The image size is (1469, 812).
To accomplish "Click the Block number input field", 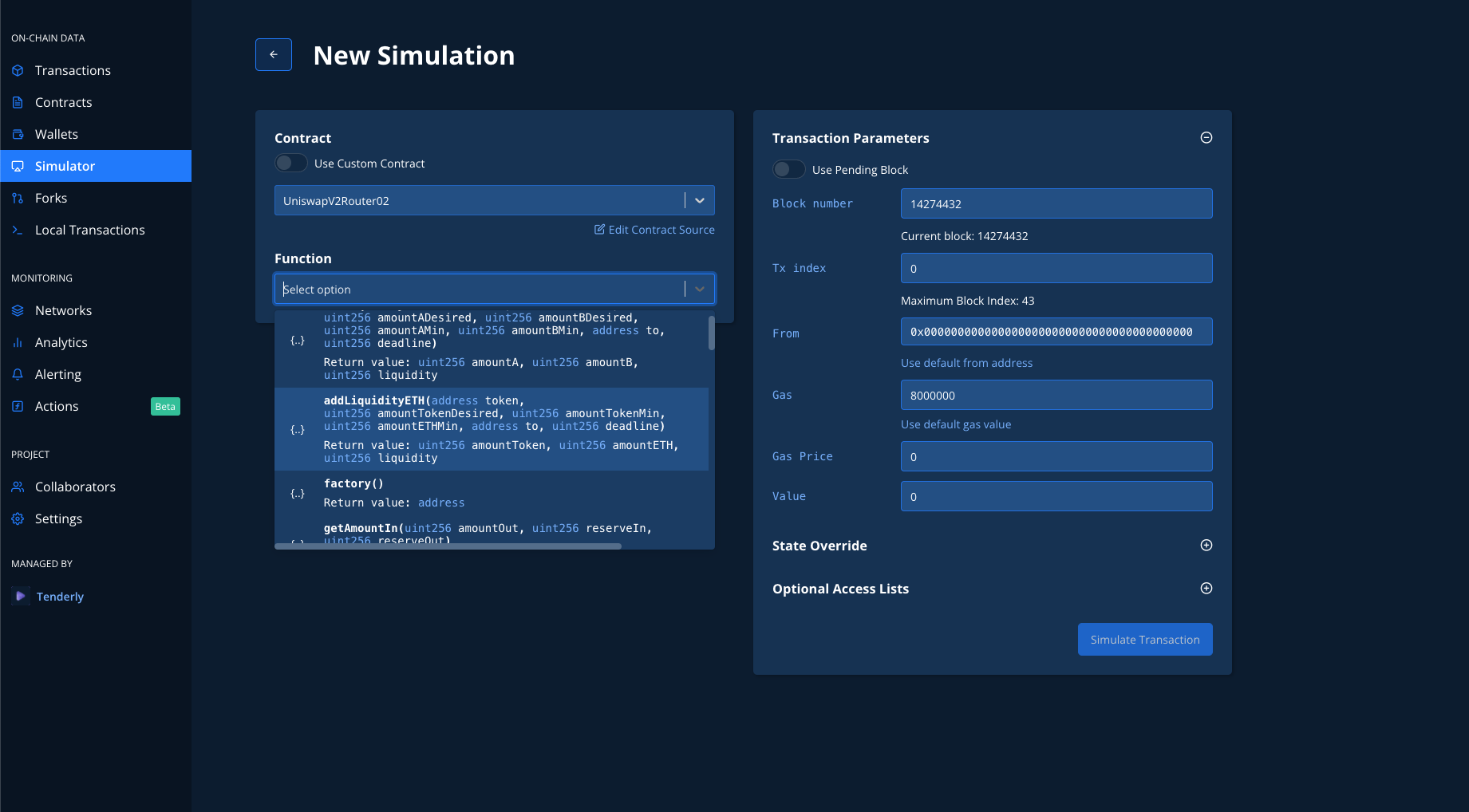I will [1056, 203].
